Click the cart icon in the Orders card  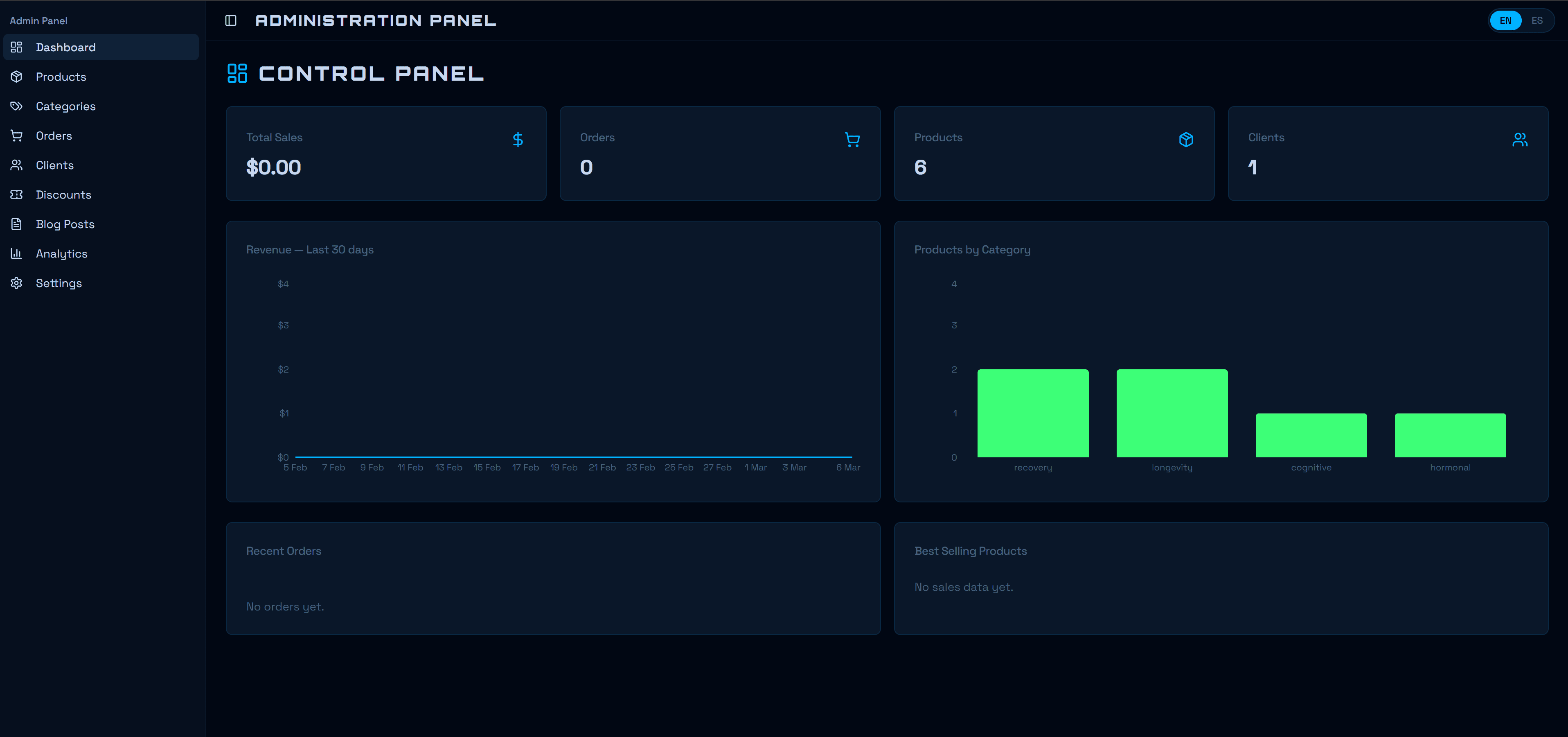point(852,140)
